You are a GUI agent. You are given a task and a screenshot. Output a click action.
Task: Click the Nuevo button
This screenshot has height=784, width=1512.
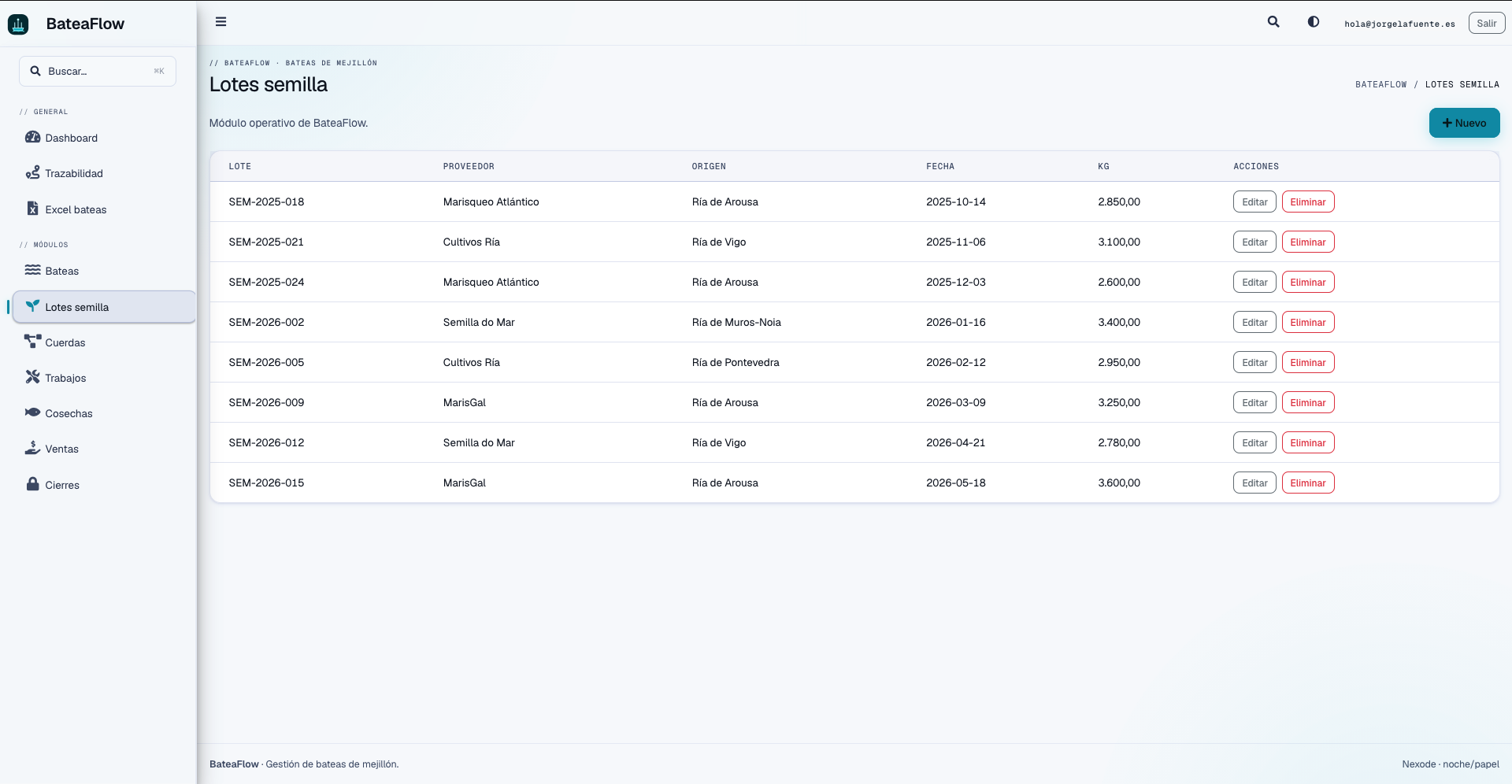tap(1464, 123)
